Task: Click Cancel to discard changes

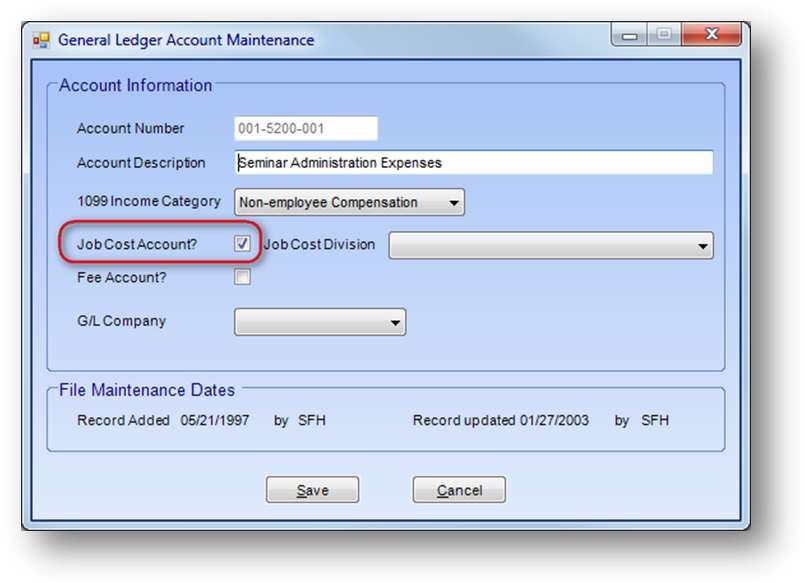Action: tap(458, 490)
